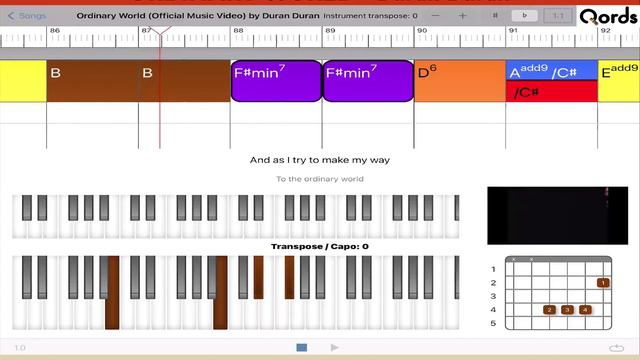
Task: Click Instrument transpose: 0 label
Action: point(370,16)
